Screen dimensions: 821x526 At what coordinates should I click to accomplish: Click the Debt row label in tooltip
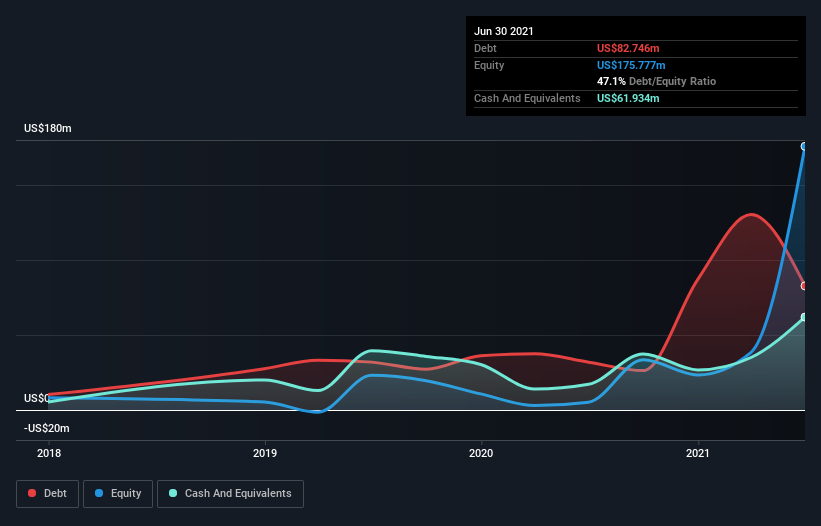coord(485,48)
